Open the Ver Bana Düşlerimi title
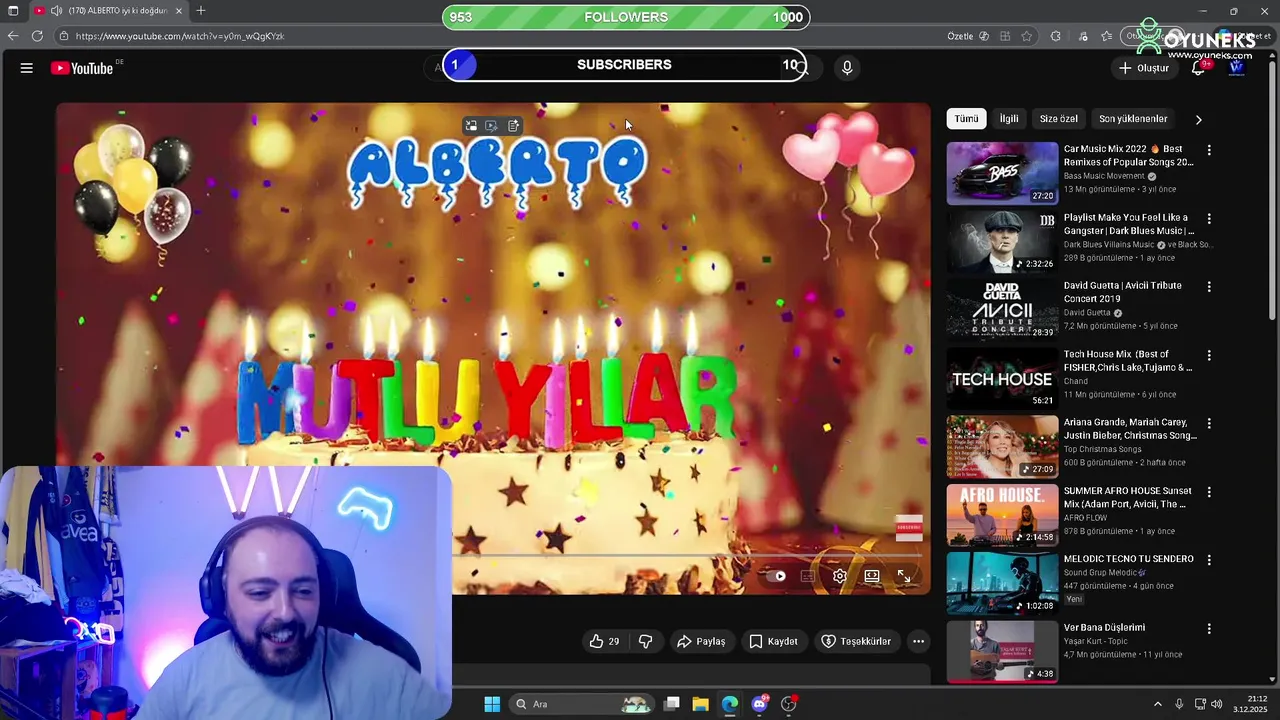 pos(1104,628)
